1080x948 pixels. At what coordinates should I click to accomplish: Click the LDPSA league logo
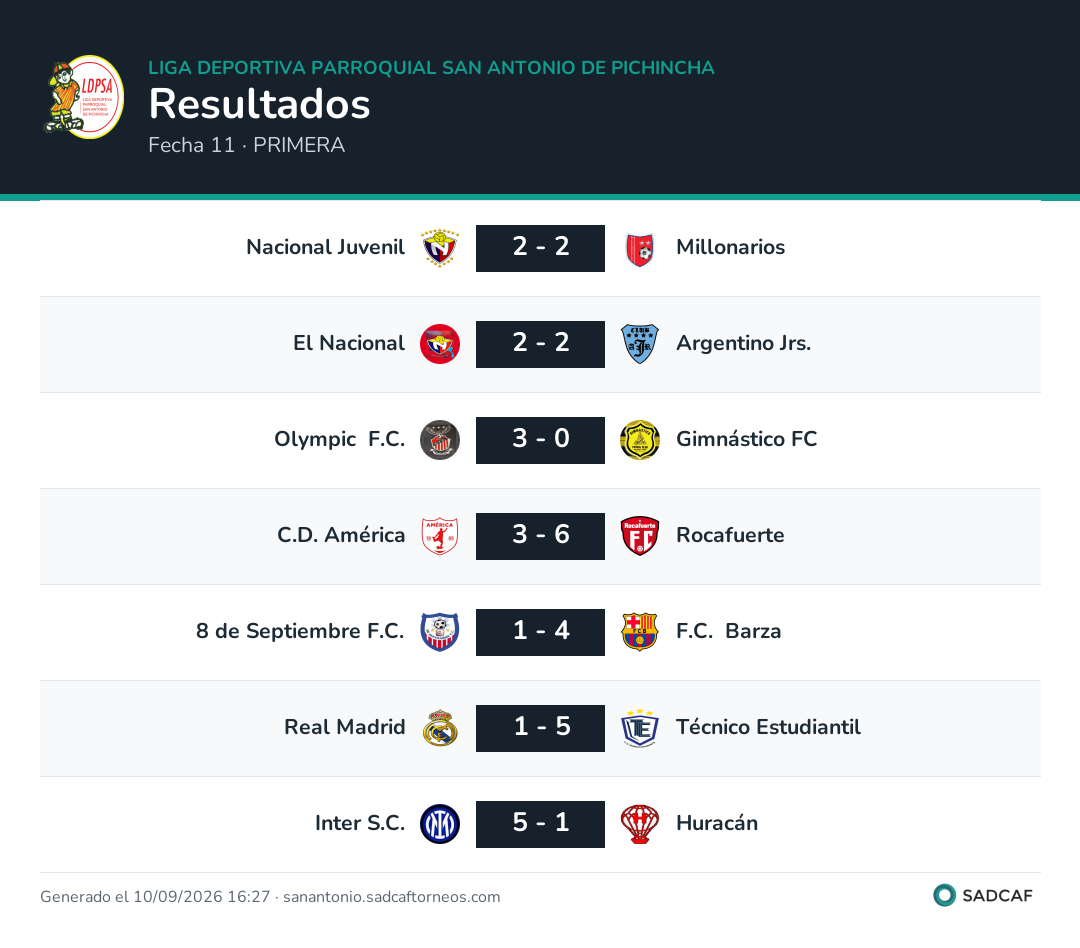point(83,97)
